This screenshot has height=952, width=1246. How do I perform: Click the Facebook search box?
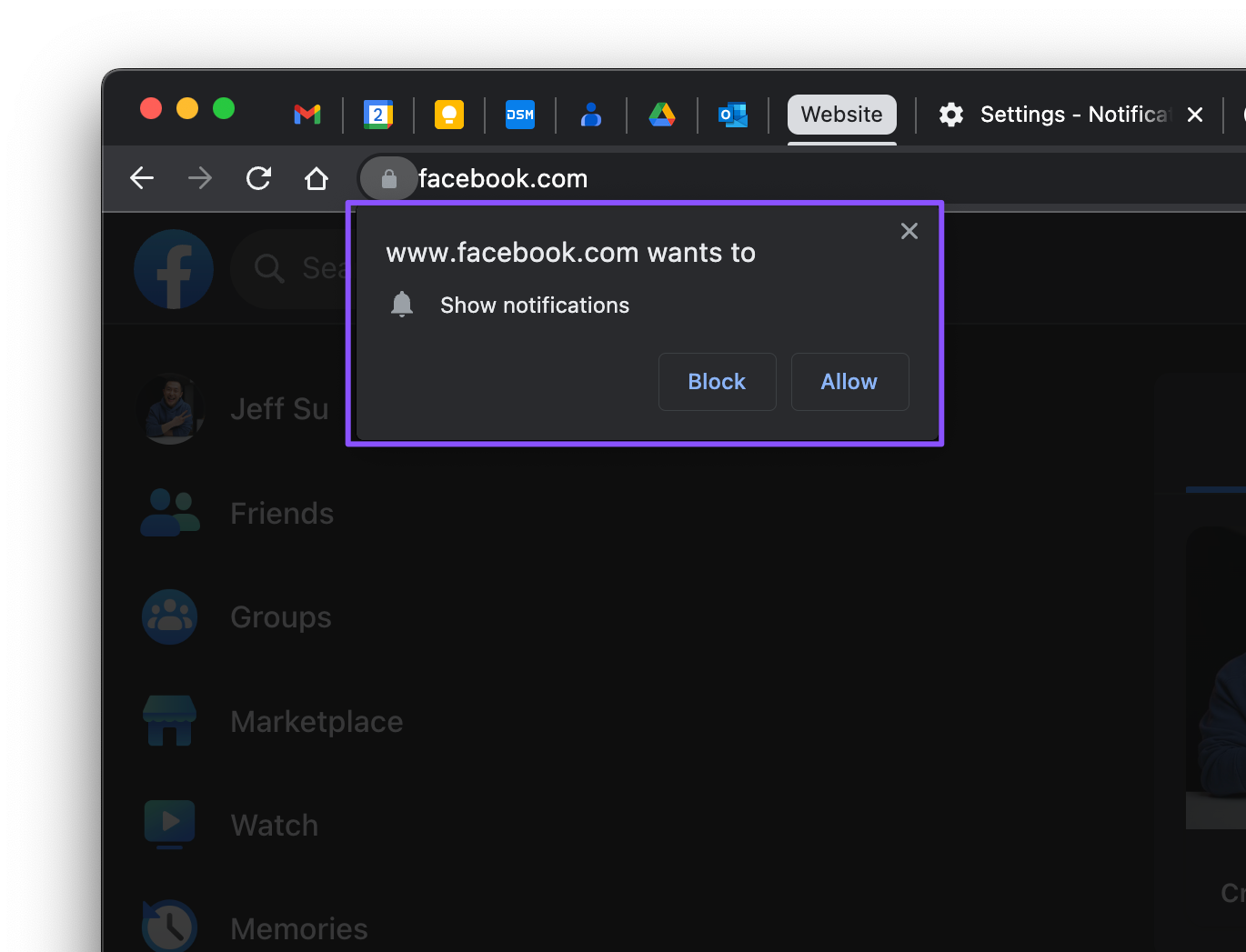pyautogui.click(x=289, y=269)
